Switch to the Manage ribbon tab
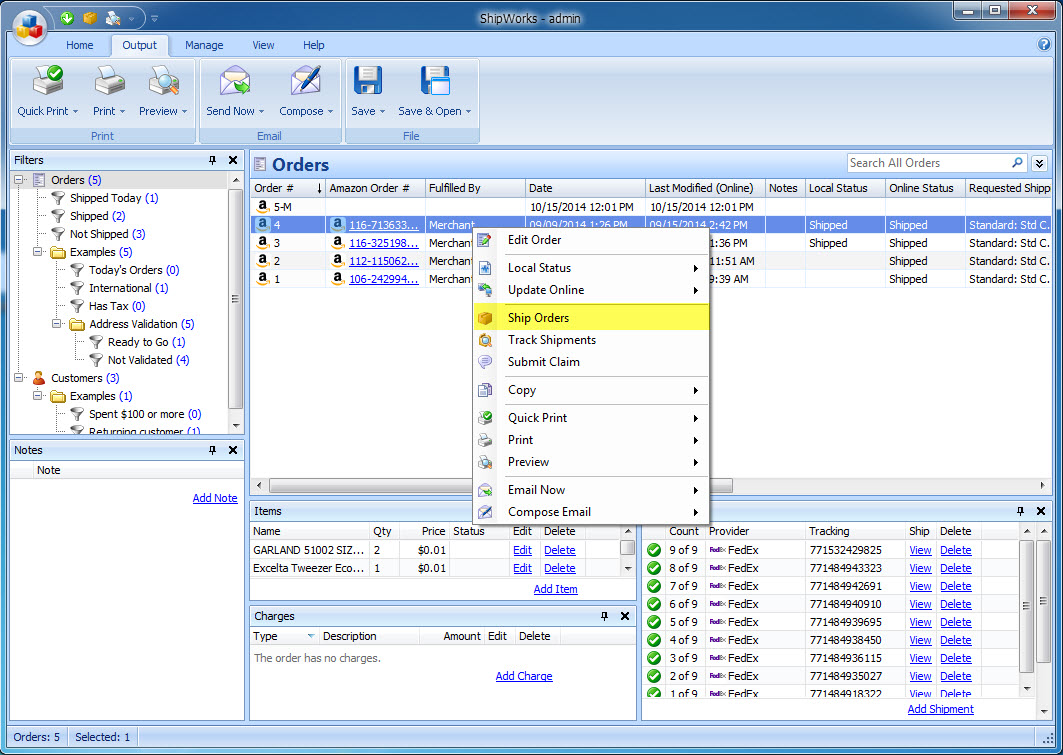The height and width of the screenshot is (755, 1063). point(204,45)
